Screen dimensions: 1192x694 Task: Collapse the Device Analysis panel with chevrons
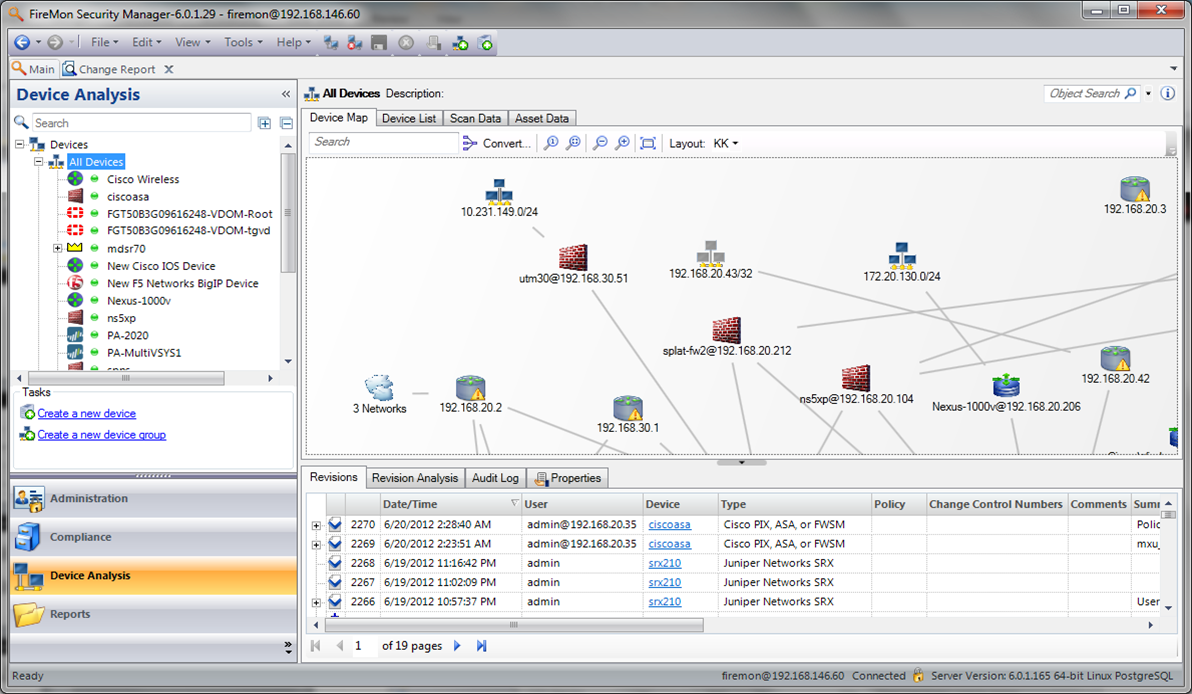[286, 94]
